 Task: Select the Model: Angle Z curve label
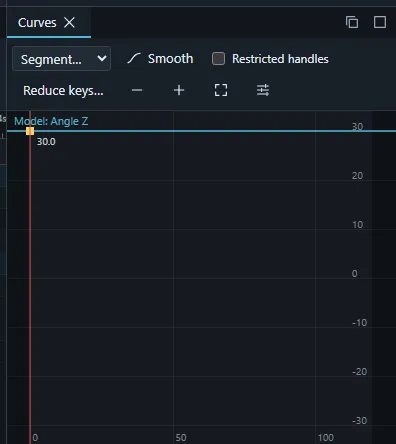click(51, 121)
